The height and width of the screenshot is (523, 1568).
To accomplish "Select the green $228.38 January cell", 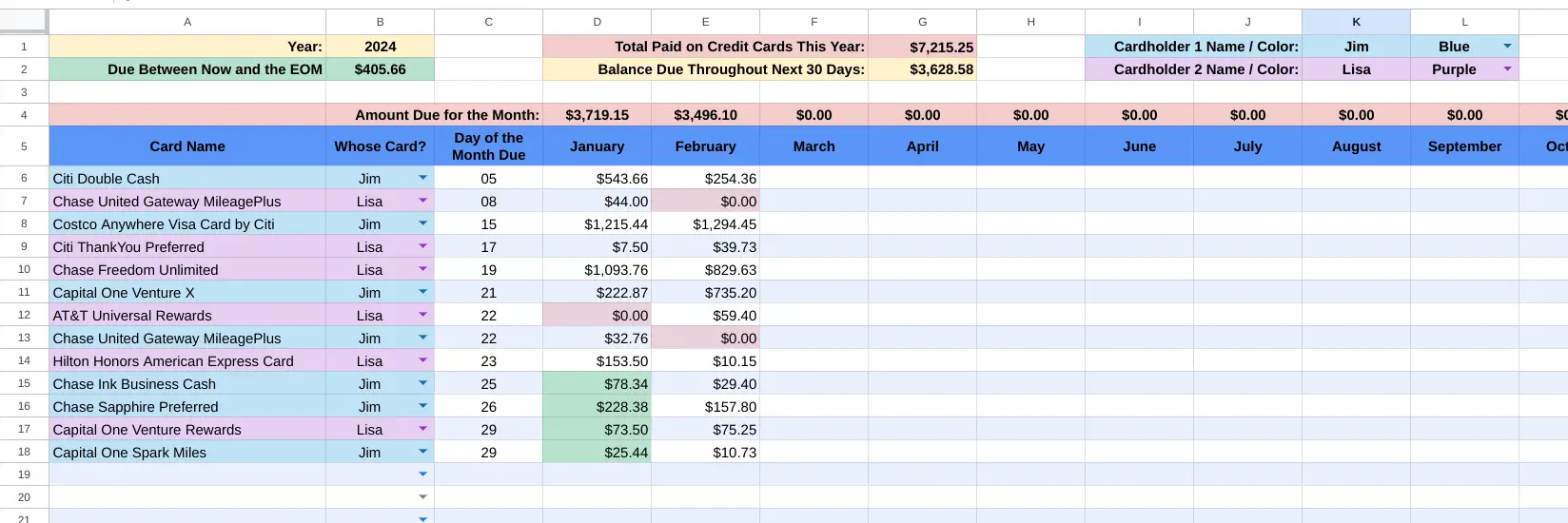I will click(598, 406).
